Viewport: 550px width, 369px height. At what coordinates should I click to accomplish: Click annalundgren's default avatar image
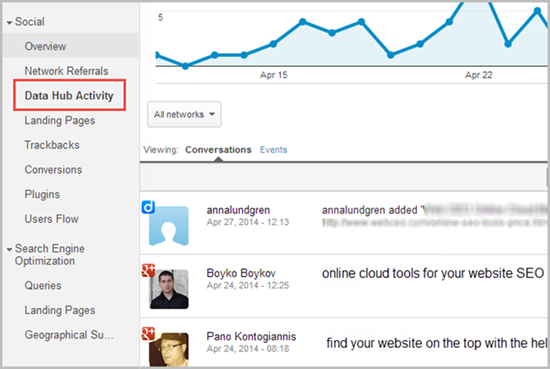coord(169,226)
